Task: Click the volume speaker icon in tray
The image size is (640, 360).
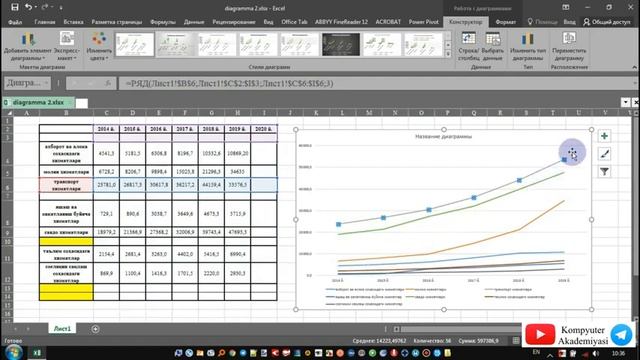Action: pyautogui.click(x=596, y=353)
